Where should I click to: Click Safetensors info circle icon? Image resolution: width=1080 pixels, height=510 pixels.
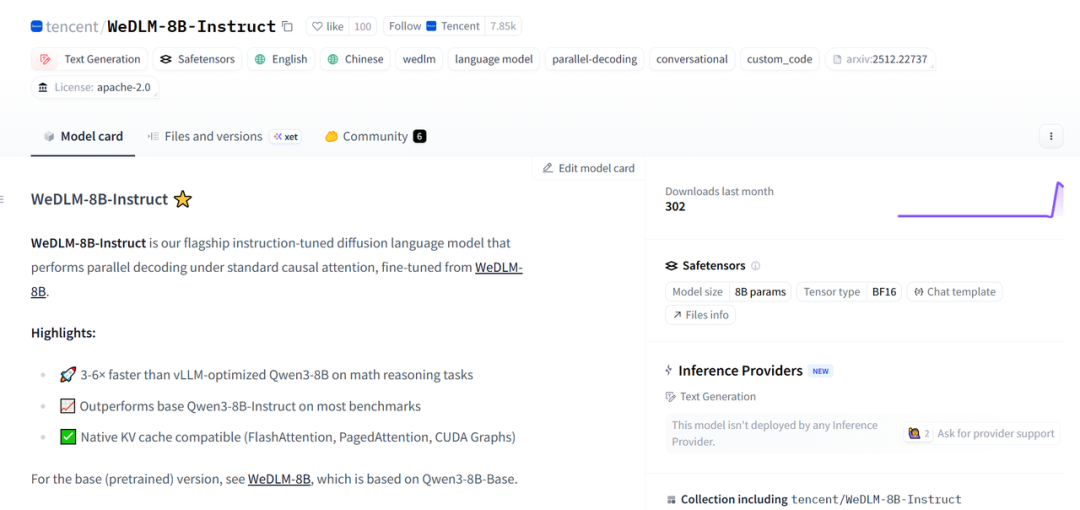[756, 266]
